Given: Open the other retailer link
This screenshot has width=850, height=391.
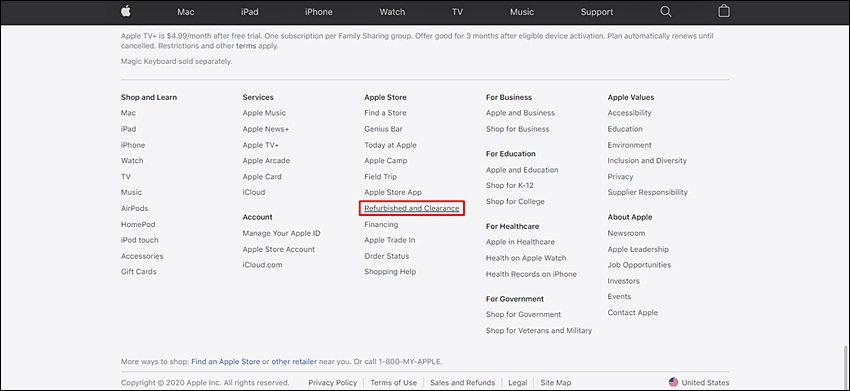Looking at the screenshot, I should [x=293, y=361].
